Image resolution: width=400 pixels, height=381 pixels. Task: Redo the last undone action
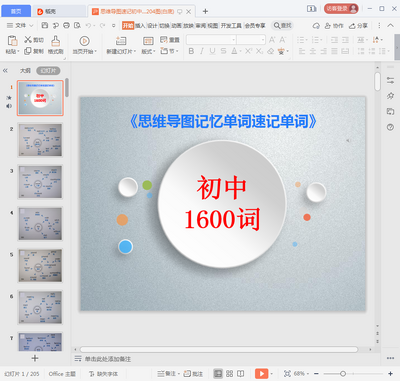point(102,25)
